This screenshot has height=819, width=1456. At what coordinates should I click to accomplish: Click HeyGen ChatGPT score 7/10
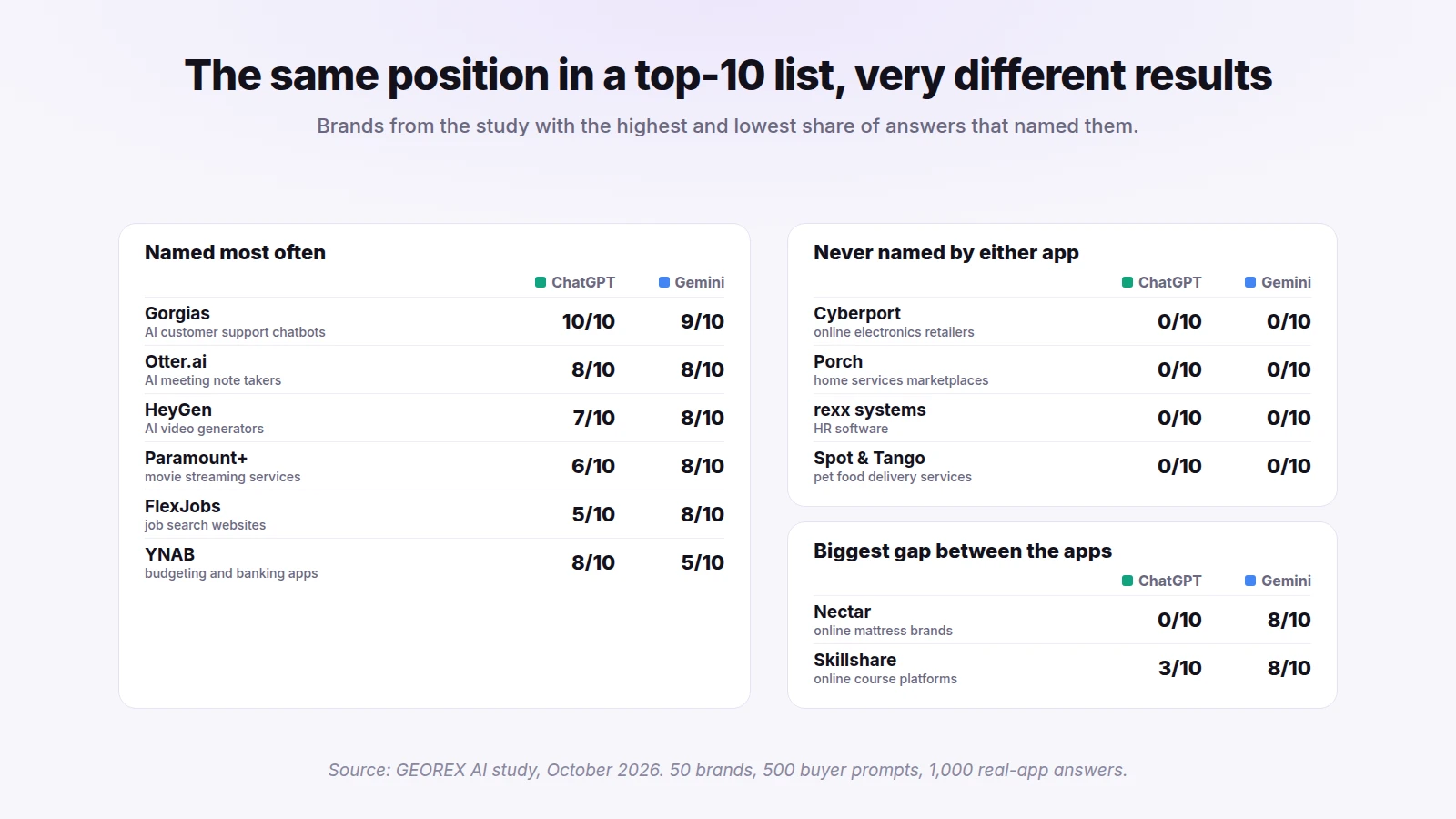tap(593, 418)
